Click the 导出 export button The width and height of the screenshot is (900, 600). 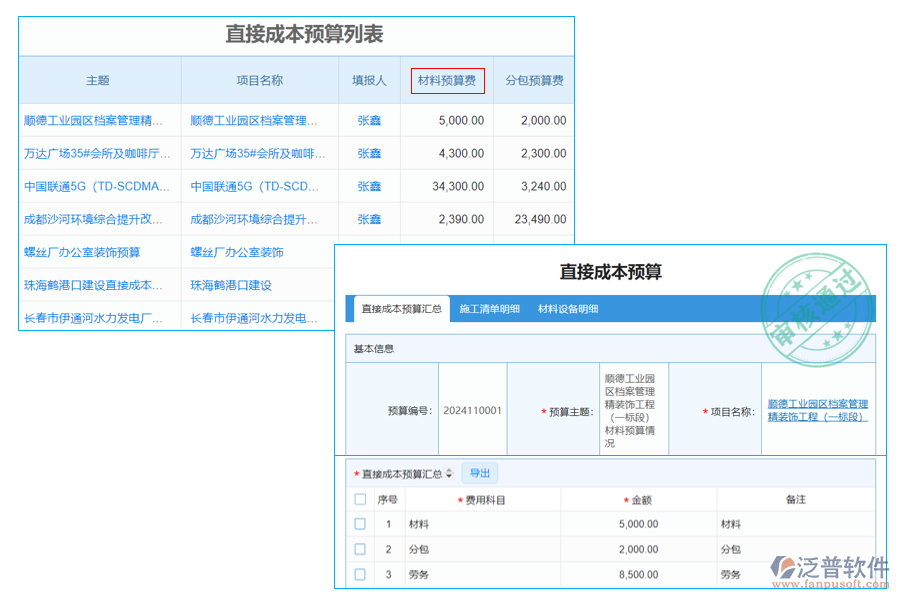481,473
